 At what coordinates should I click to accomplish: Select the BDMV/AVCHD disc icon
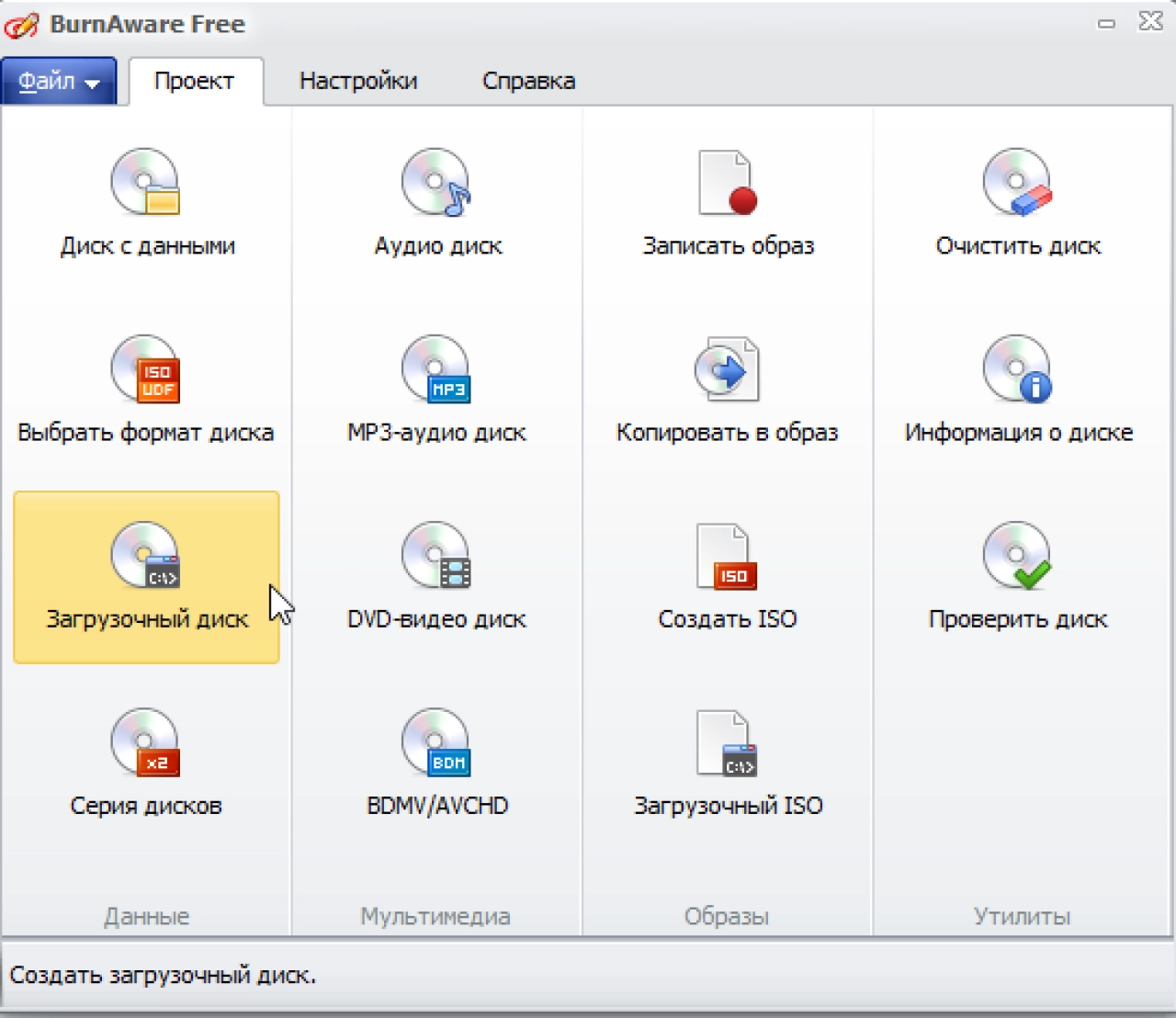click(436, 763)
